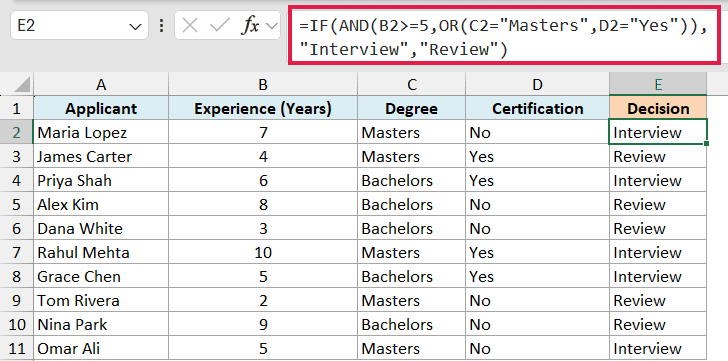Click Dana White's experience value 3

(263, 228)
